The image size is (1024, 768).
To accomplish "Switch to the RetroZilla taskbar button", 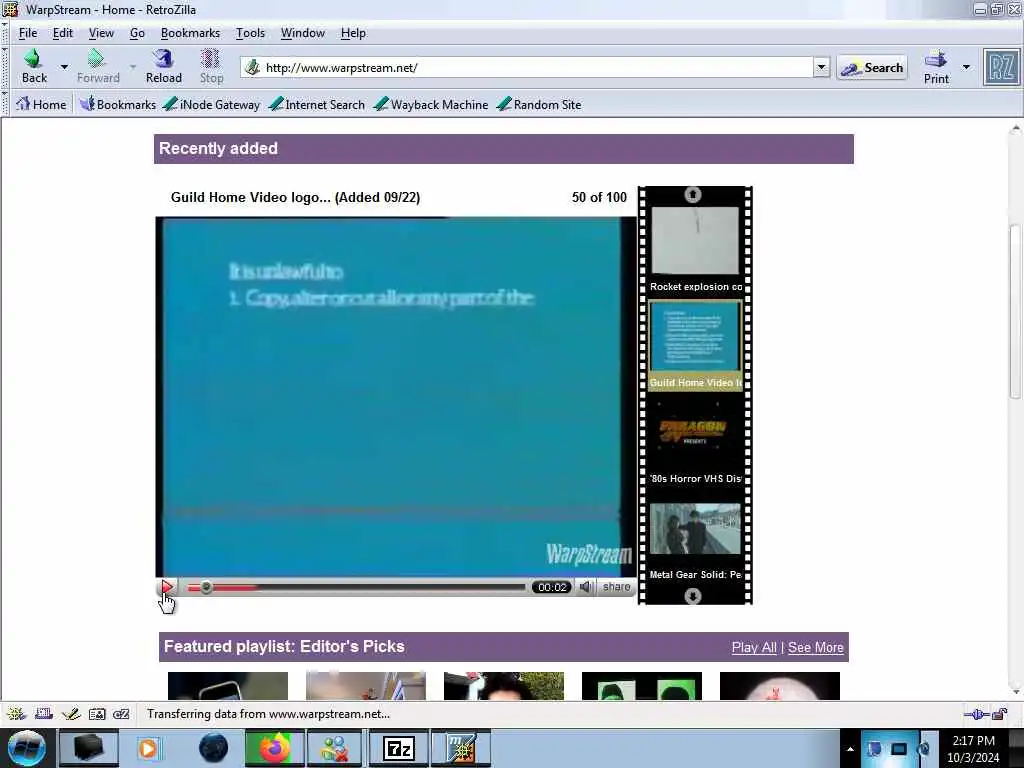I will 460,748.
